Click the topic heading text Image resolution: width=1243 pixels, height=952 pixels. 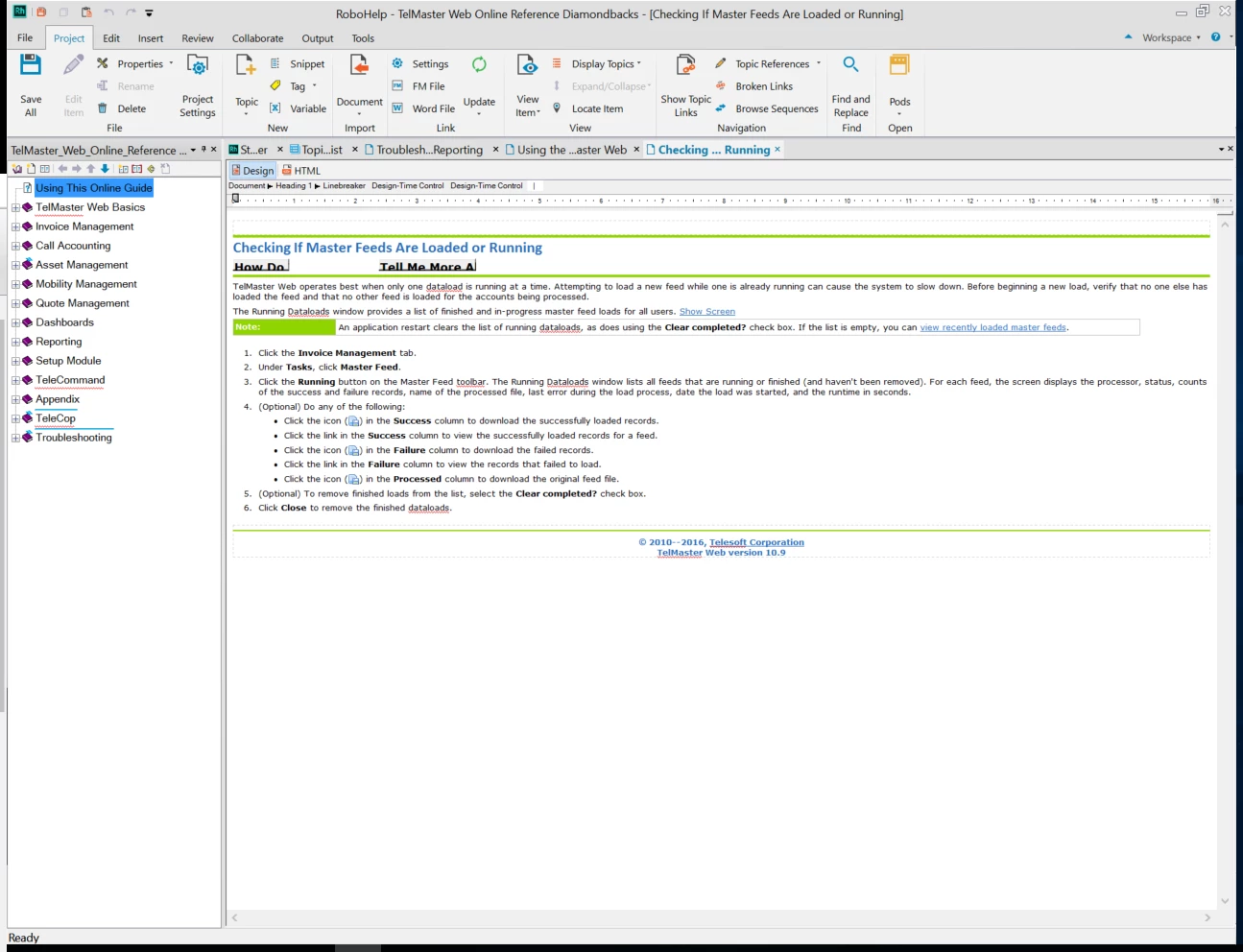point(388,248)
